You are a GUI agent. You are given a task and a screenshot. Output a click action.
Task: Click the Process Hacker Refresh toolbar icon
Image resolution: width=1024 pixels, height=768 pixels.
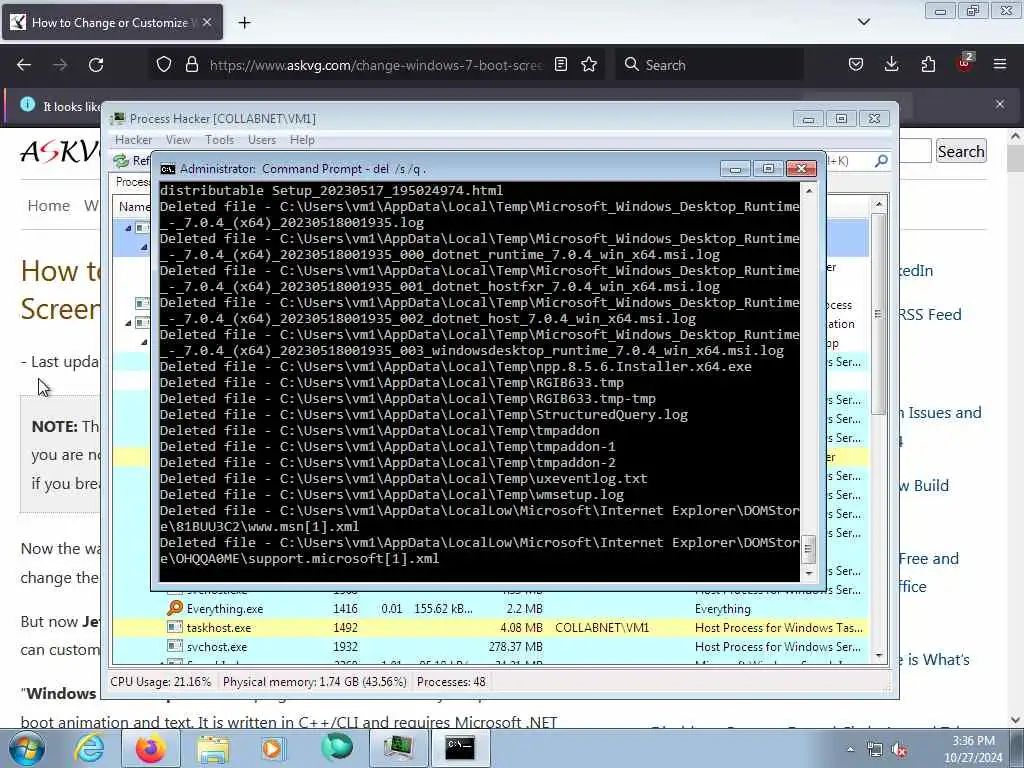coord(121,161)
